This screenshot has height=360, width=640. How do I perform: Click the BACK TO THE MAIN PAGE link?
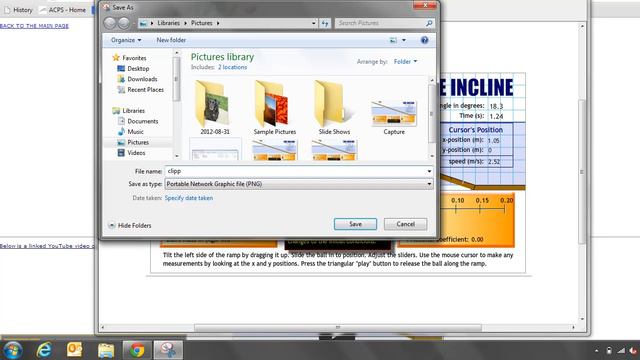coord(34,26)
